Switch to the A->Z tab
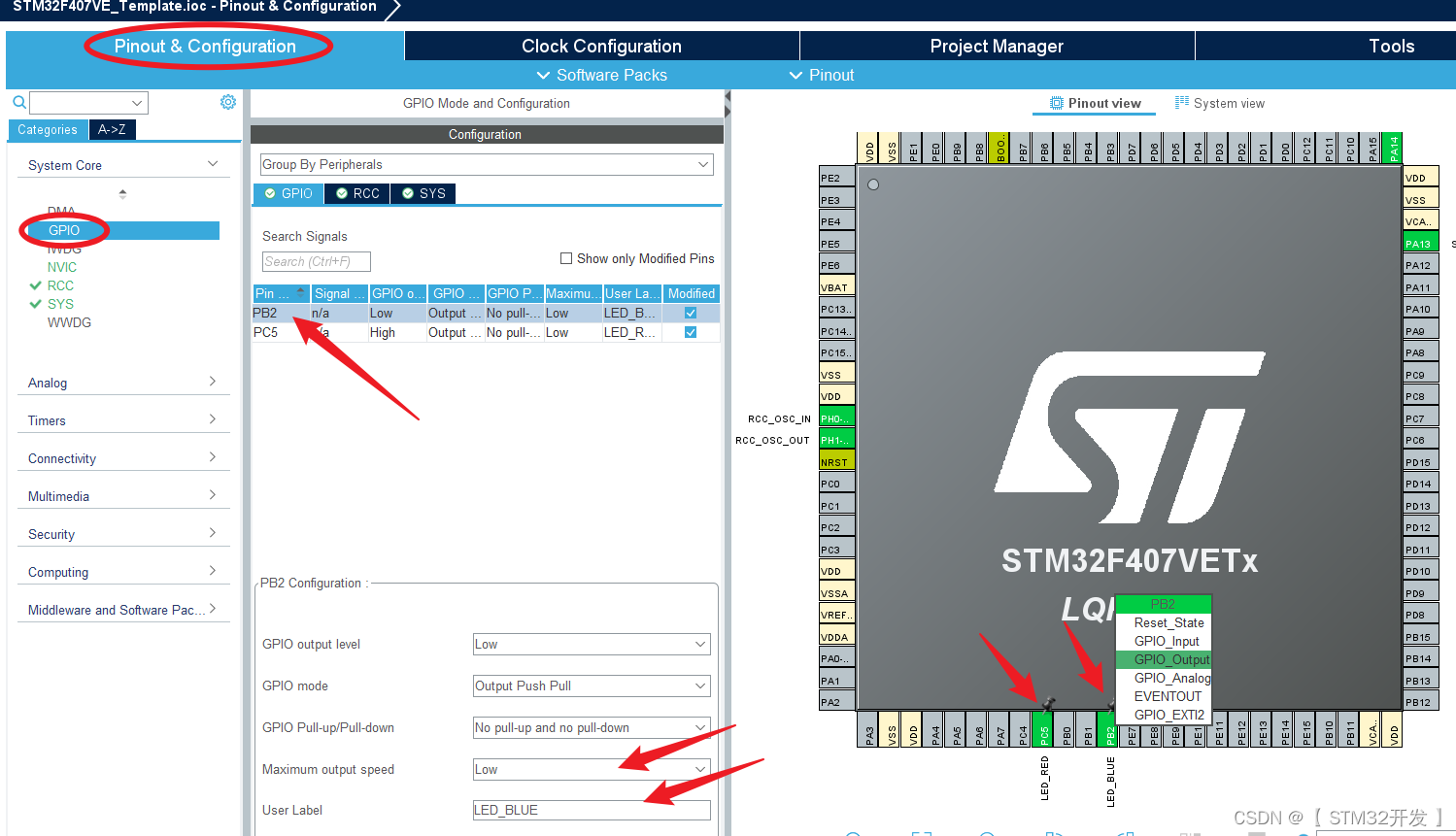This screenshot has height=836, width=1456. click(112, 129)
